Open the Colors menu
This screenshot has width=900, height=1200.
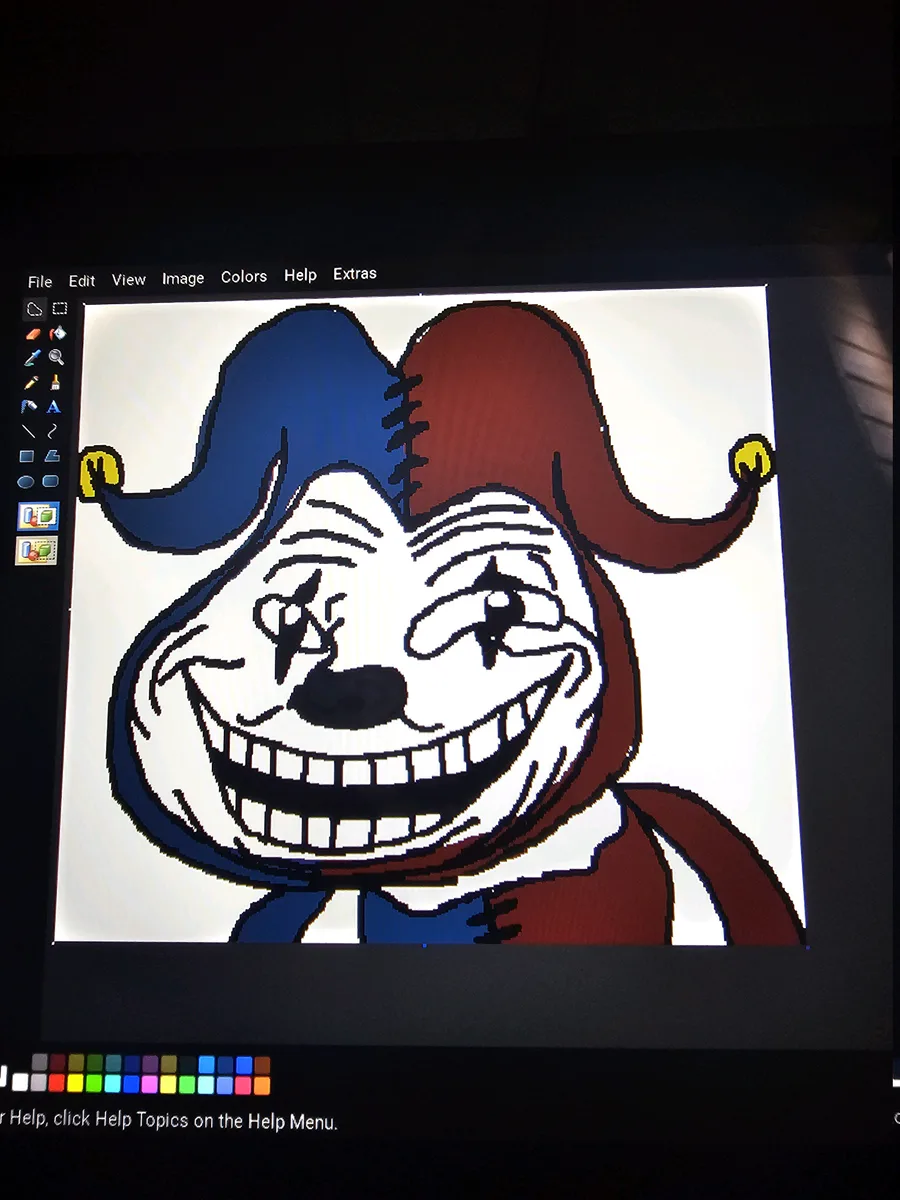click(244, 277)
